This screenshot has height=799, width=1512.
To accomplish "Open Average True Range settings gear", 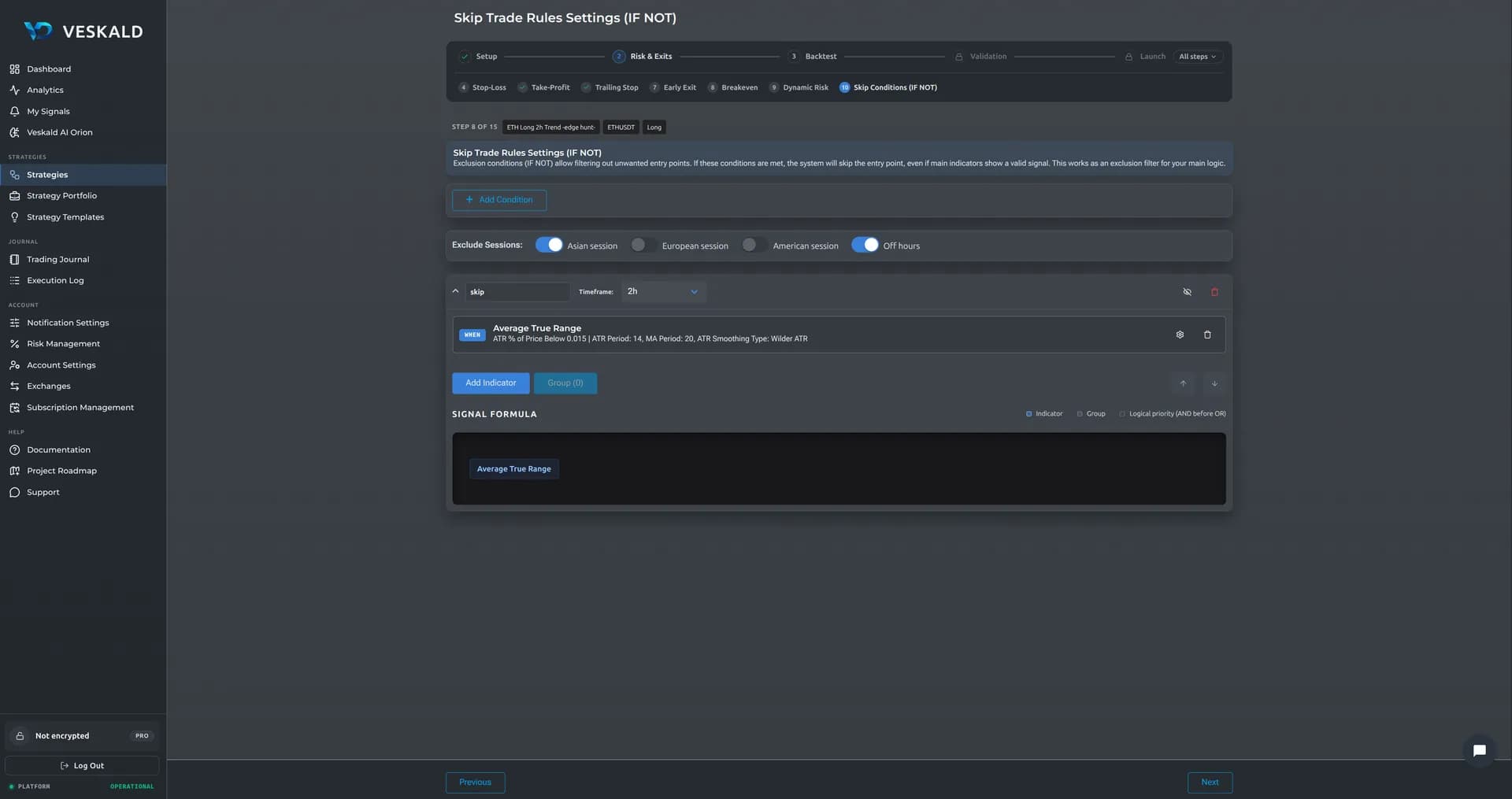I will pyautogui.click(x=1180, y=335).
